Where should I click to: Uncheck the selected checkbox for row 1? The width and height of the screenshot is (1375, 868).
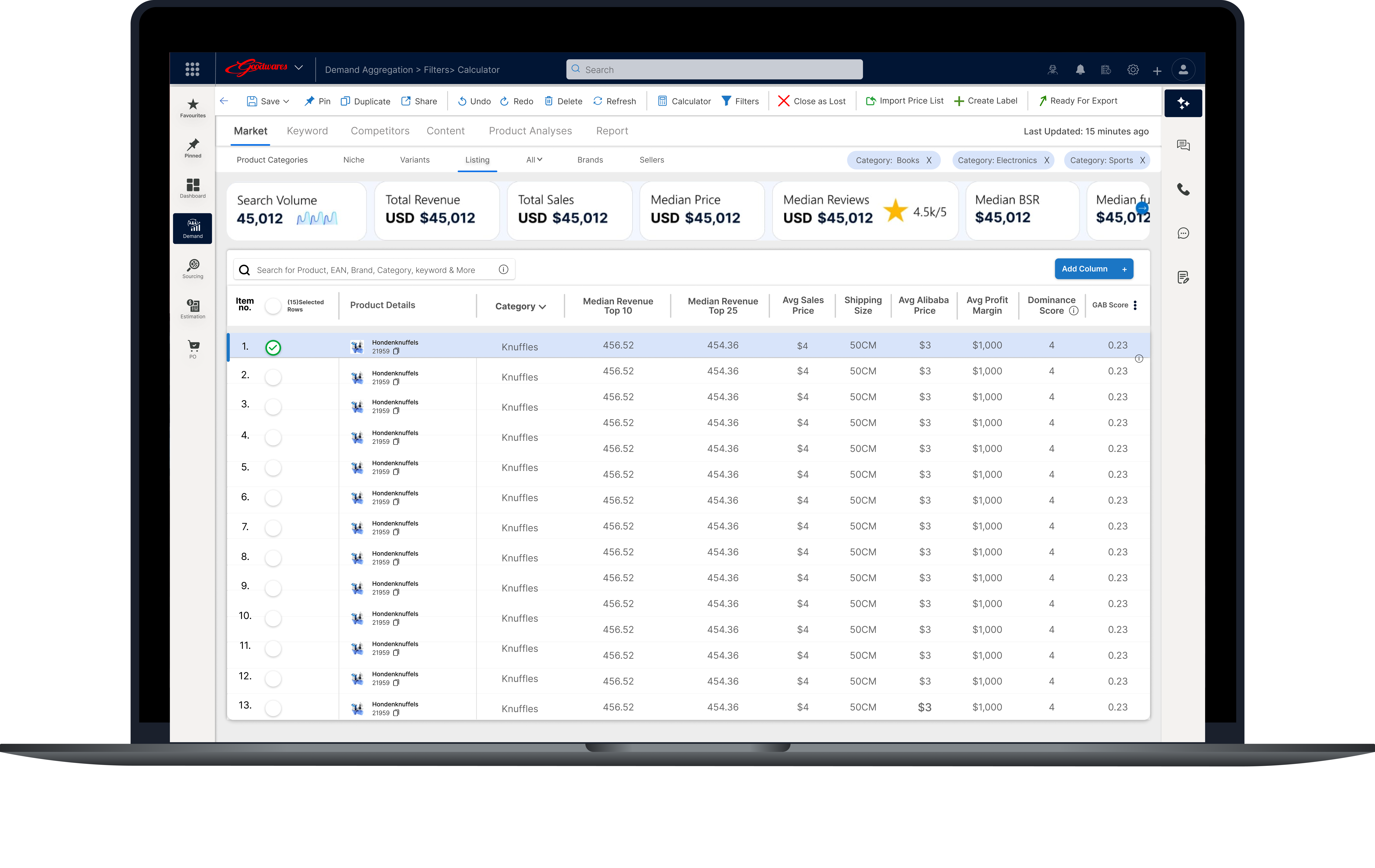[273, 348]
